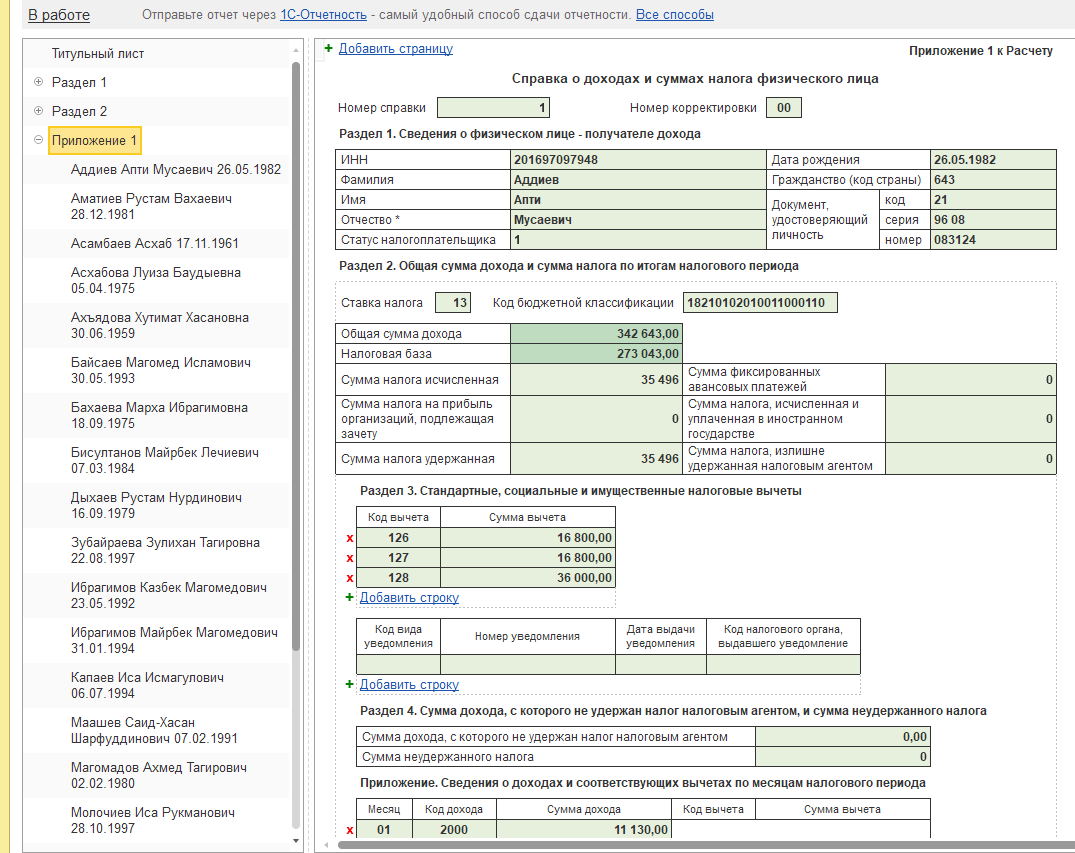Click the В работе status link
Viewport: 1075px width, 853px height.
click(x=59, y=15)
